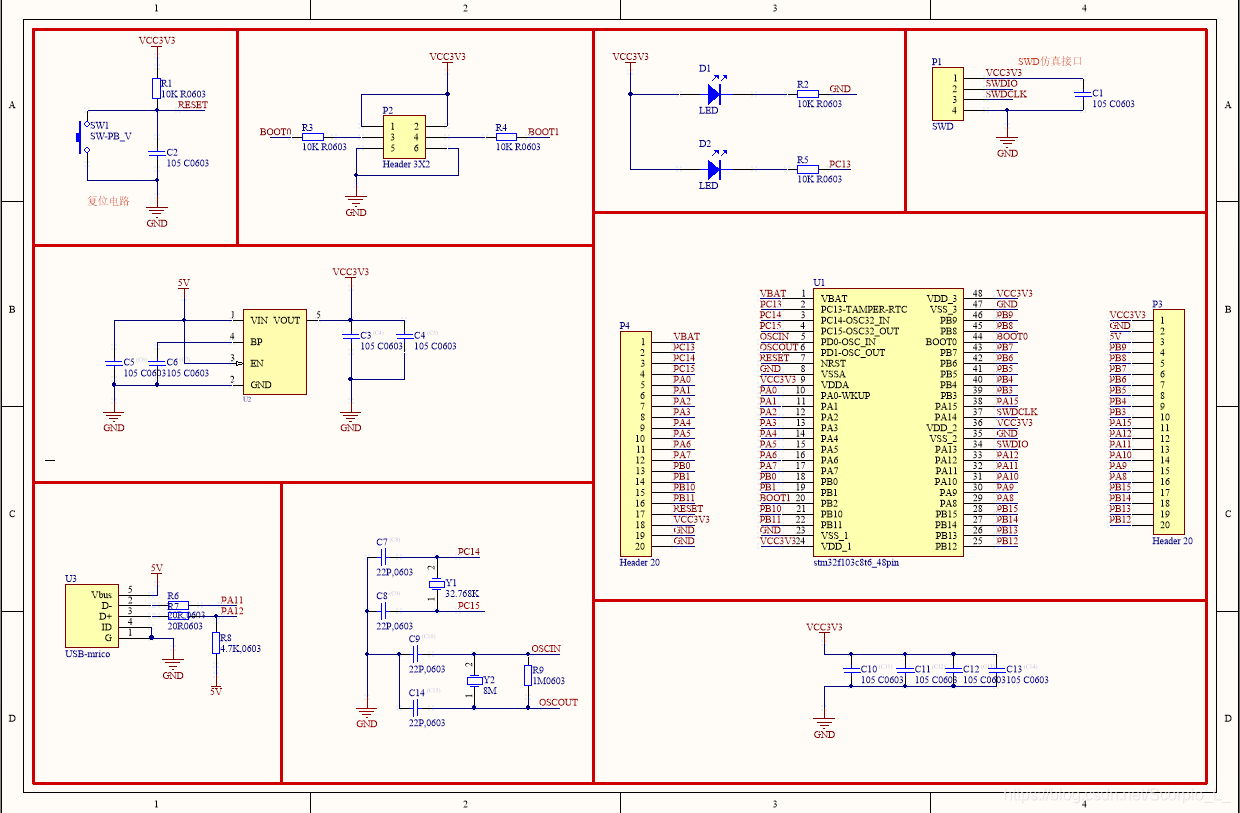Image resolution: width=1240 pixels, height=813 pixels.
Task: Click the OSCOUT net label by crystal
Action: (557, 703)
